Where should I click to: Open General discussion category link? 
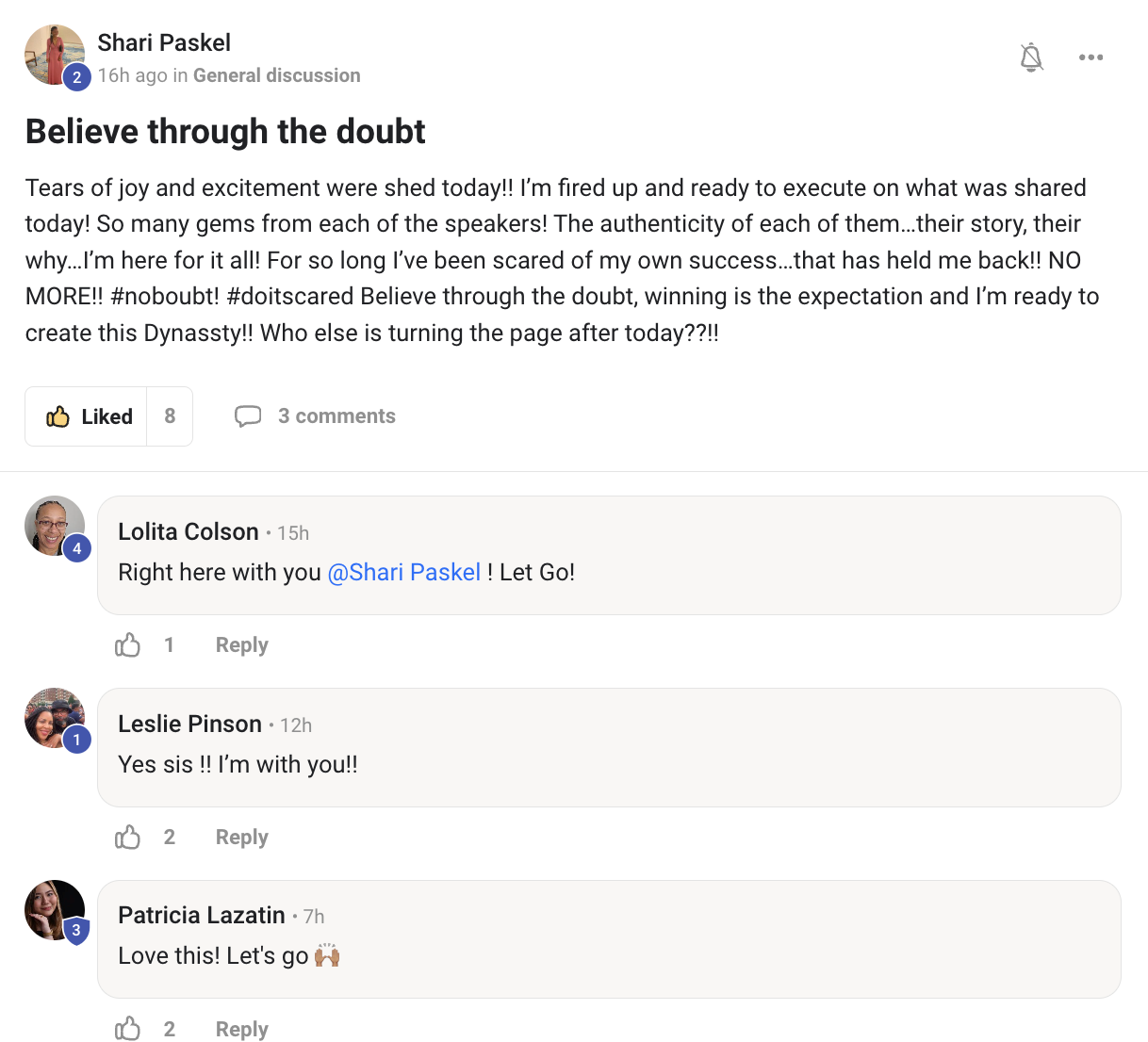click(276, 75)
